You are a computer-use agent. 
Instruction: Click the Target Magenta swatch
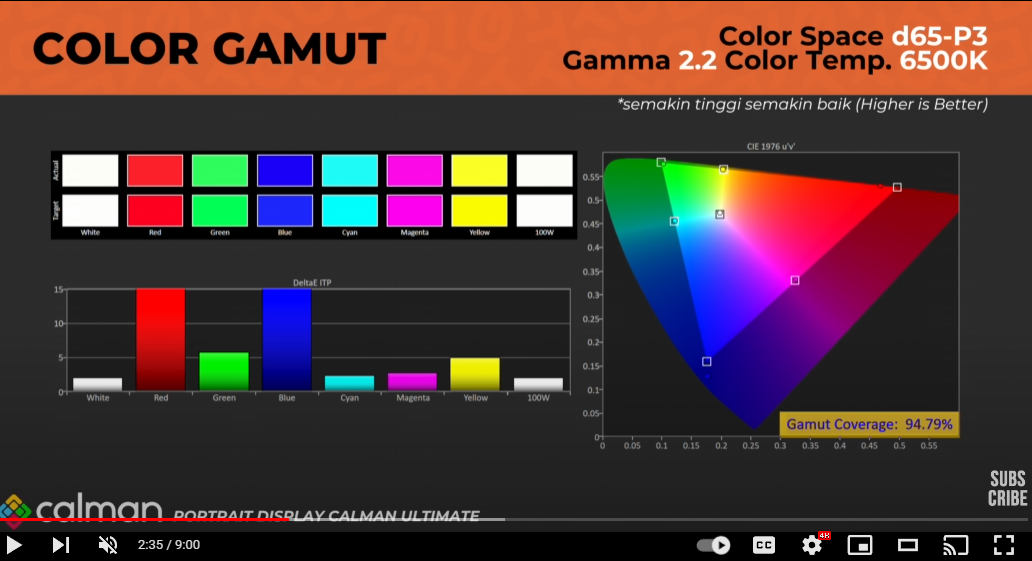tap(414, 211)
